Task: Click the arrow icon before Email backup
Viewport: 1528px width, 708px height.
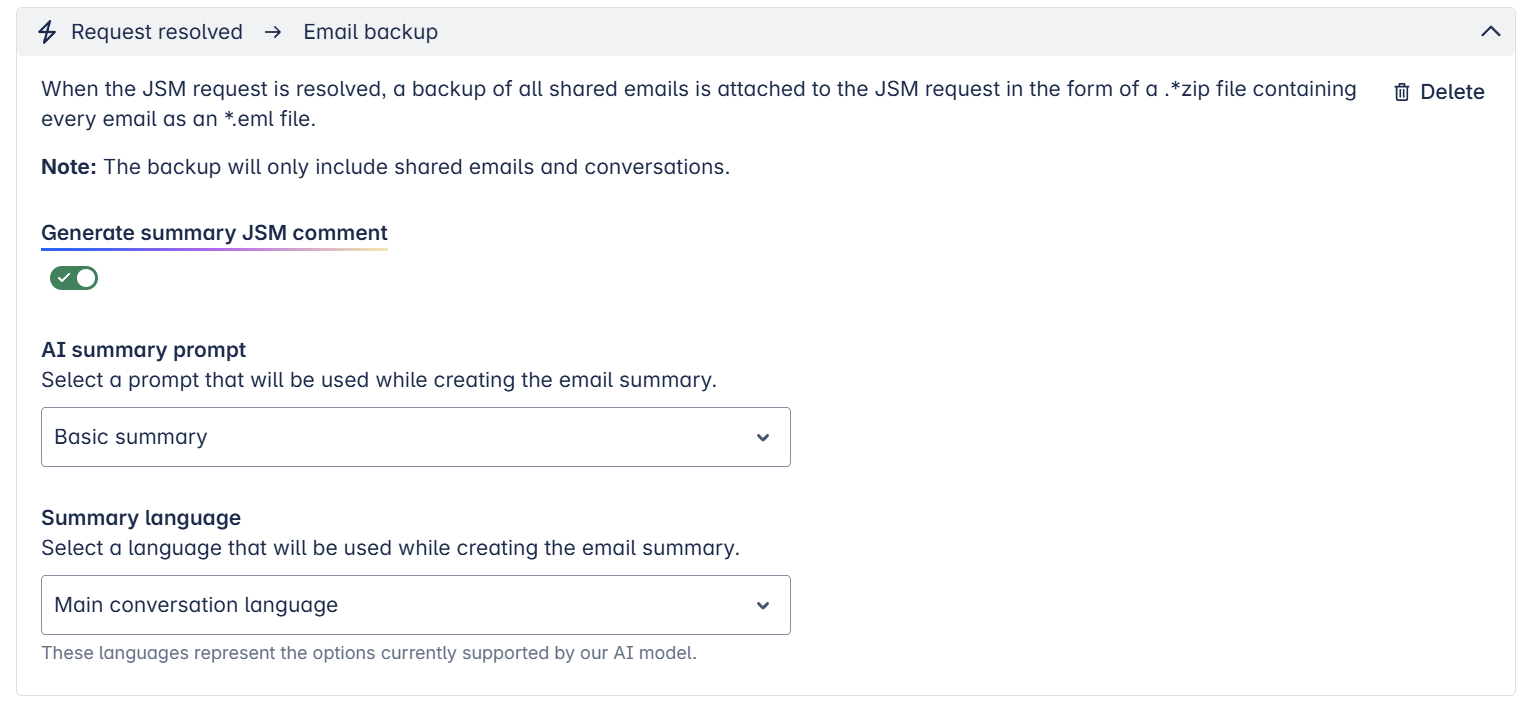Action: pyautogui.click(x=273, y=32)
